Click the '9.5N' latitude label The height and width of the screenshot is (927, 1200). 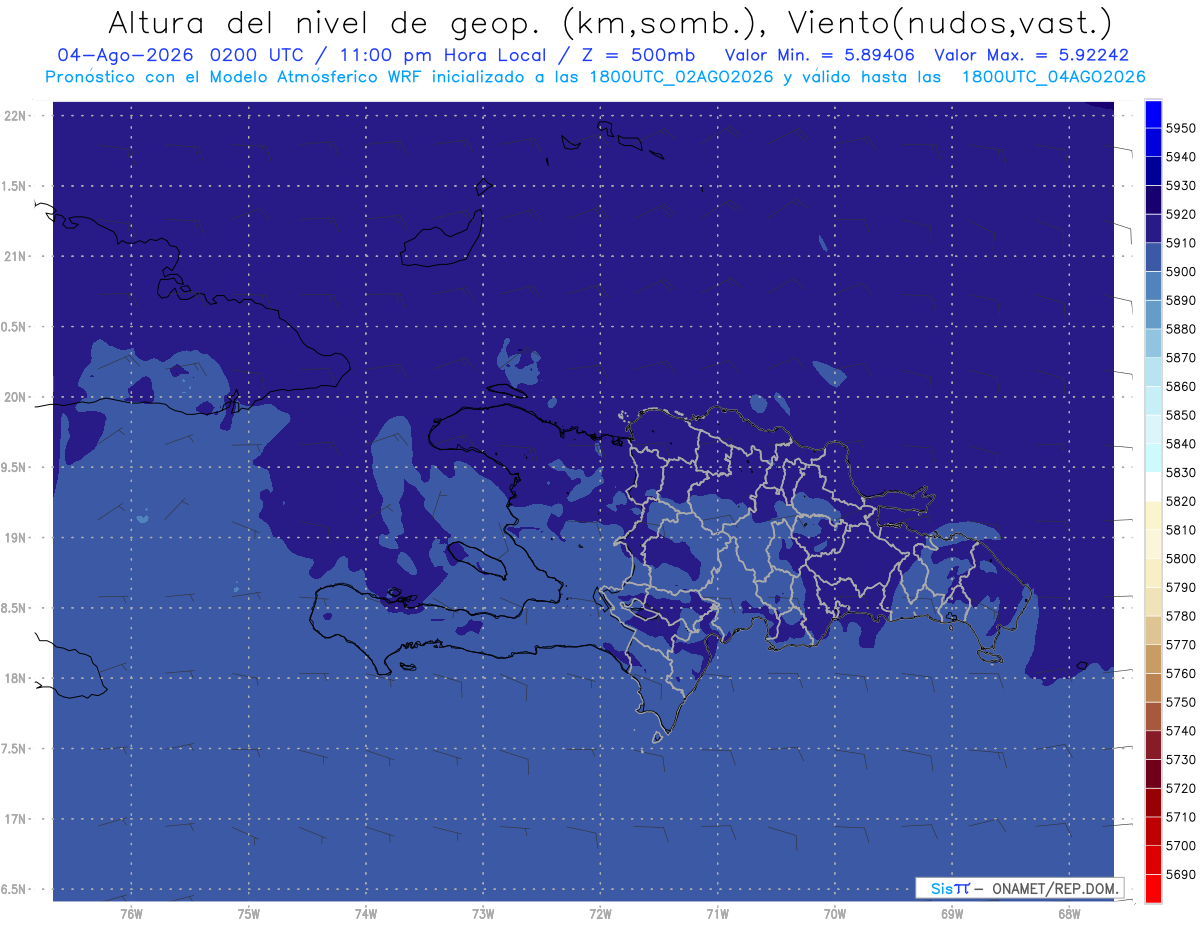[15, 468]
